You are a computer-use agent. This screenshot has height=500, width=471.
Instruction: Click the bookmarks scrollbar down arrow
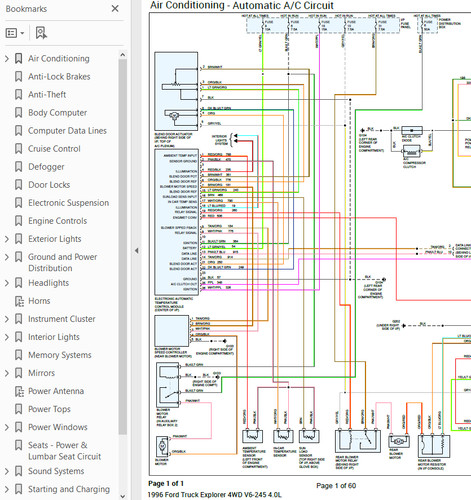pyautogui.click(x=122, y=496)
